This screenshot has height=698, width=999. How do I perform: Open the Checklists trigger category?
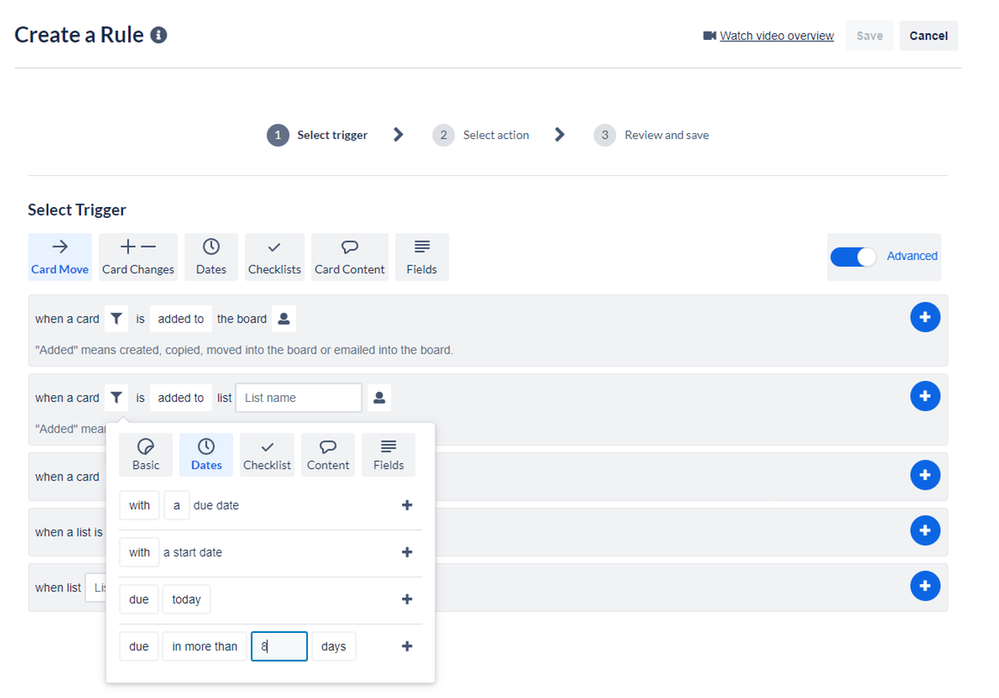pos(275,257)
